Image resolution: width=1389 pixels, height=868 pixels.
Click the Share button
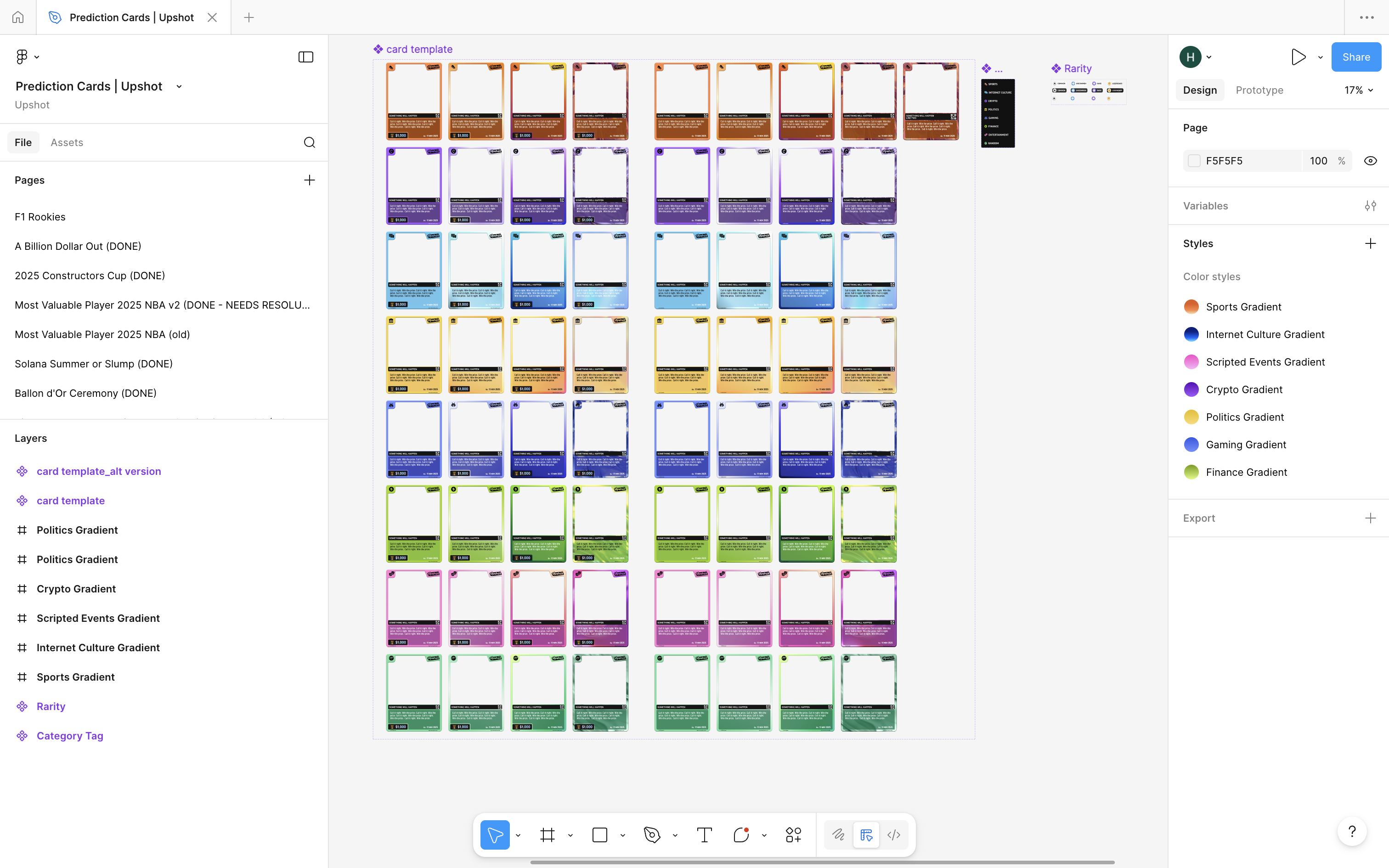(x=1356, y=57)
